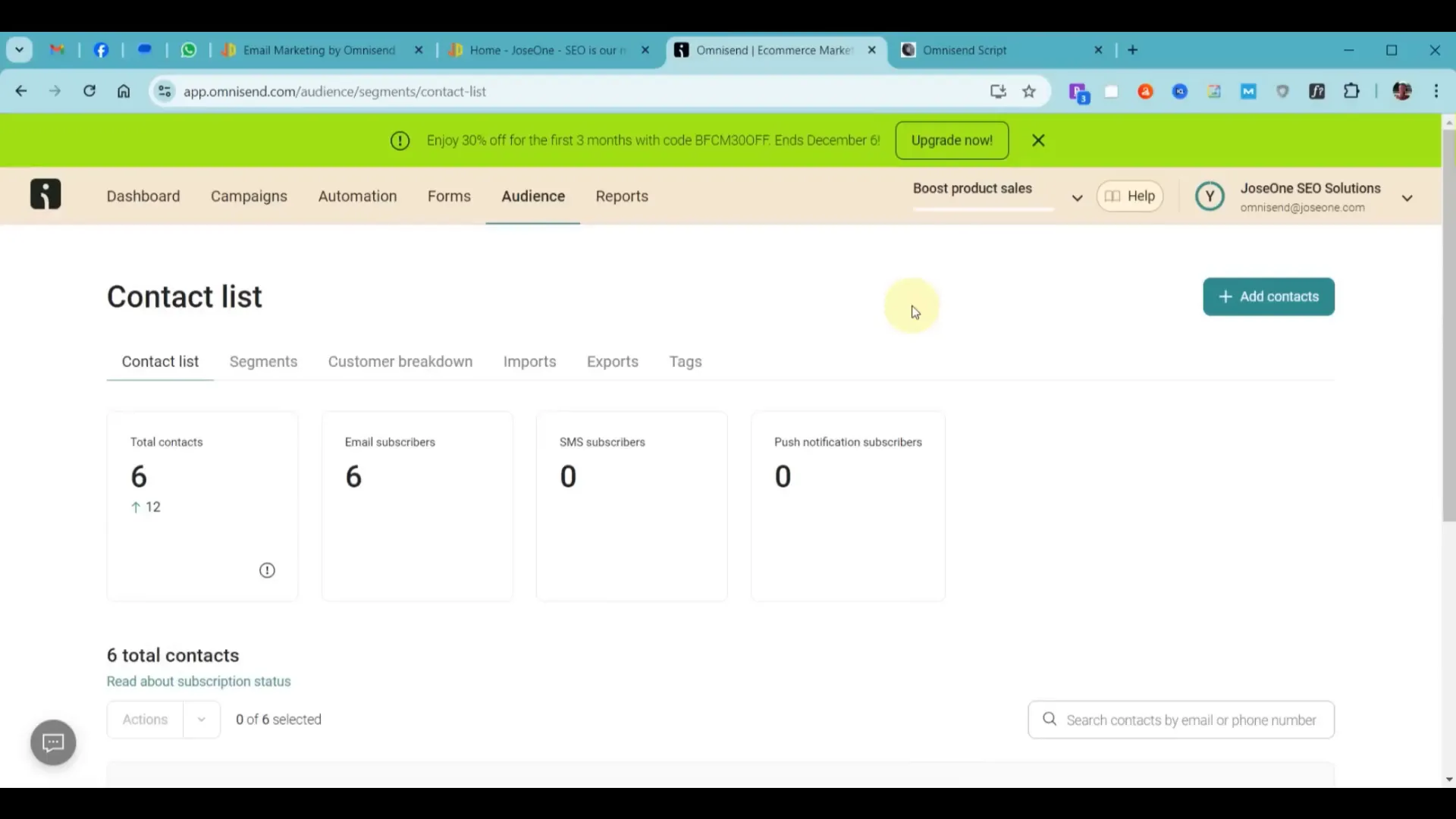The width and height of the screenshot is (1456, 819).
Task: Open the Campaigns navigation menu item
Action: coord(249,196)
